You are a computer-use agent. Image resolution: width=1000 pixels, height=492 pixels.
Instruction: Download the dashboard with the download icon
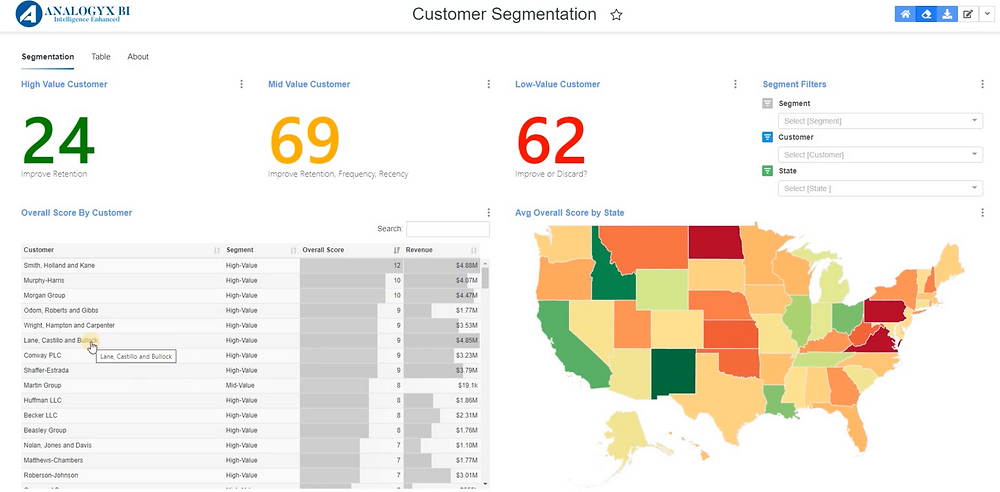click(x=947, y=14)
